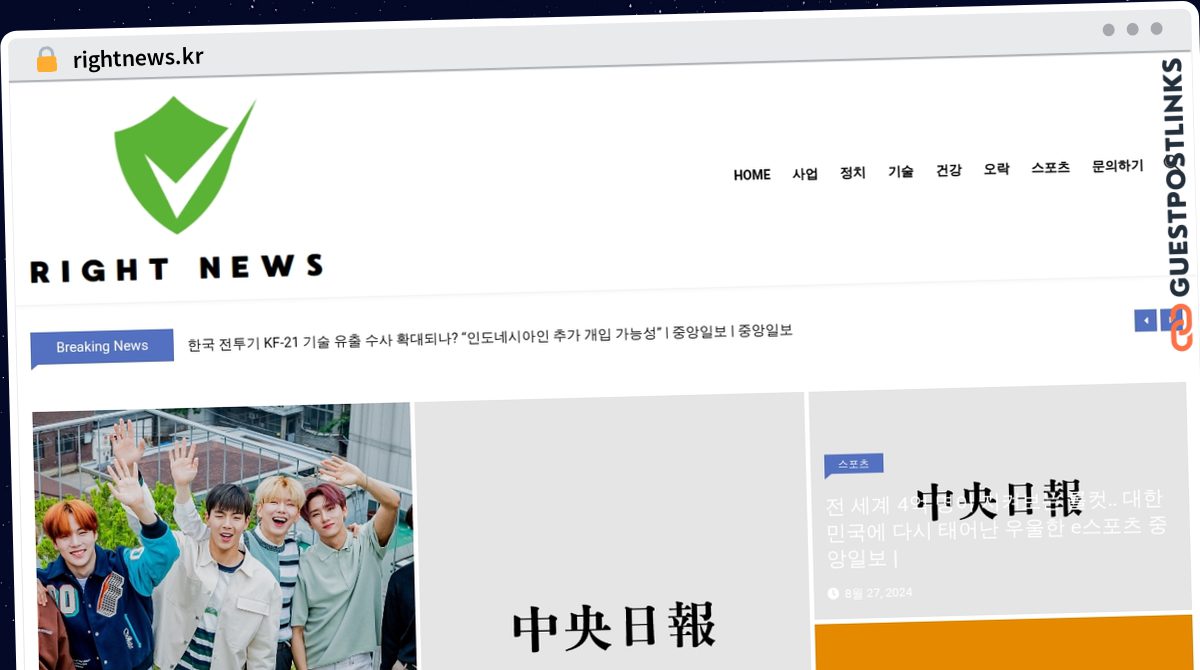
Task: Go to the 정치 section
Action: point(853,172)
